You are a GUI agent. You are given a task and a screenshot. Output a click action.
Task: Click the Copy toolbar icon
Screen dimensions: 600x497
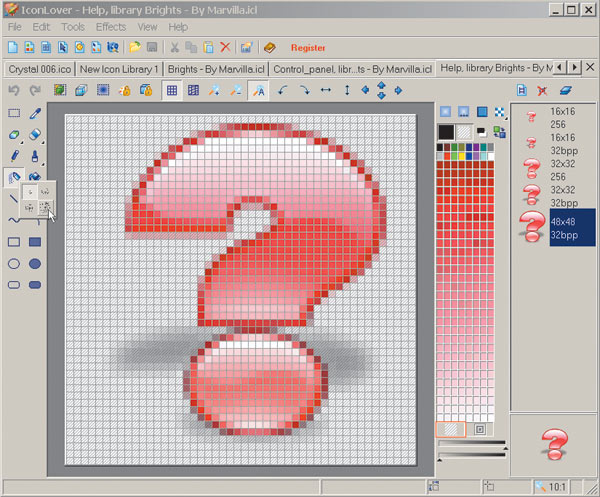click(x=191, y=47)
